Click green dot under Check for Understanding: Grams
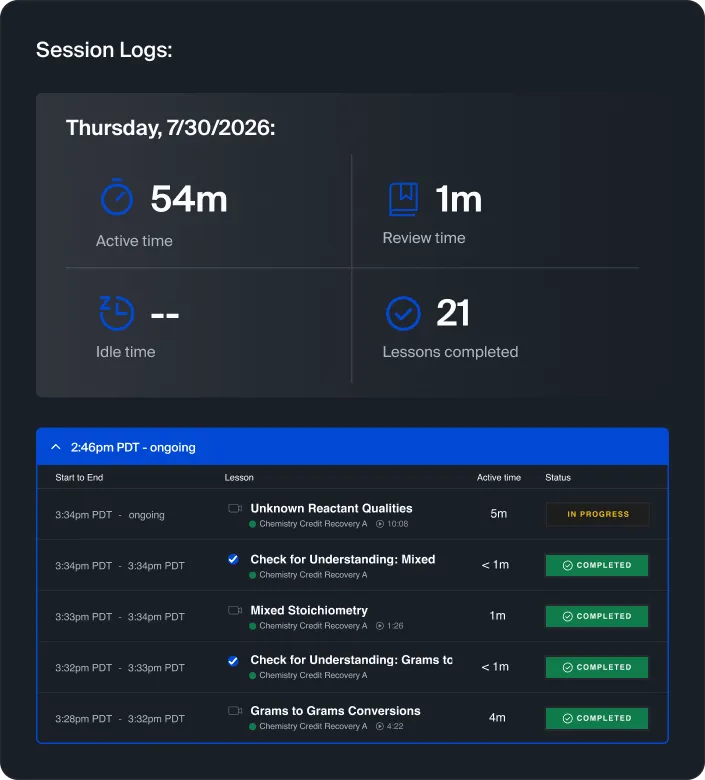The width and height of the screenshot is (705, 780). [252, 676]
